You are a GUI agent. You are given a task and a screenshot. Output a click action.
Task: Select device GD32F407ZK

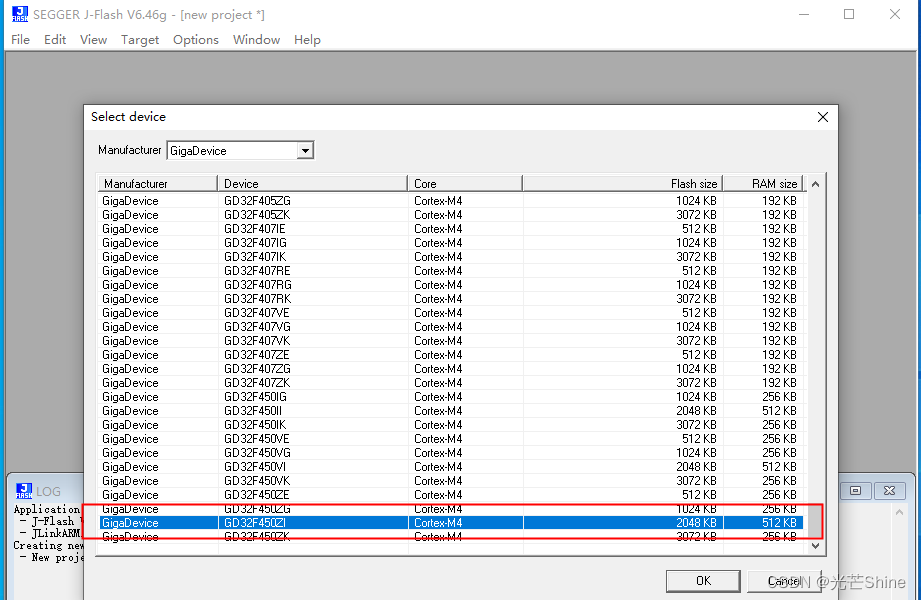pyautogui.click(x=451, y=383)
